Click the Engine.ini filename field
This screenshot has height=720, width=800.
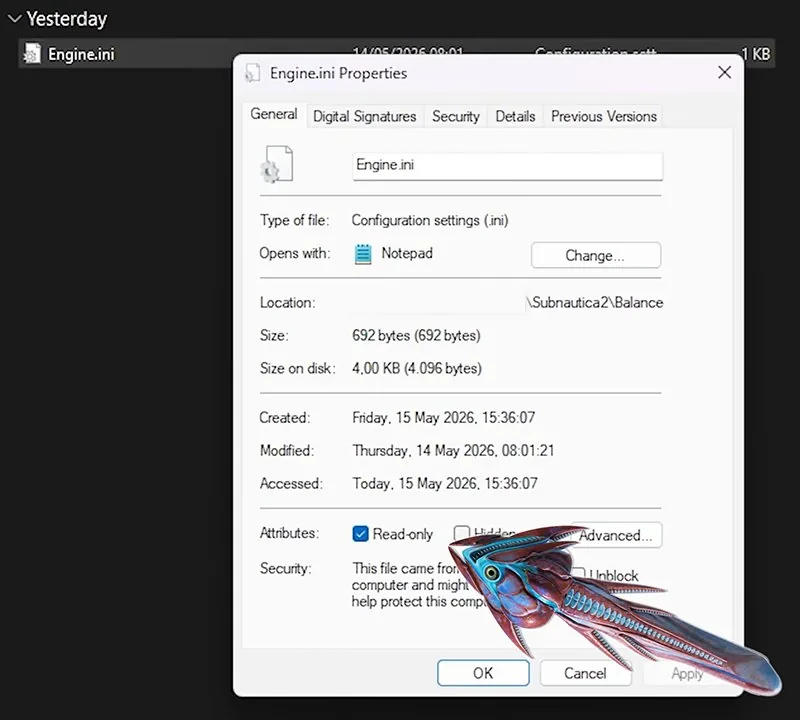pyautogui.click(x=508, y=166)
